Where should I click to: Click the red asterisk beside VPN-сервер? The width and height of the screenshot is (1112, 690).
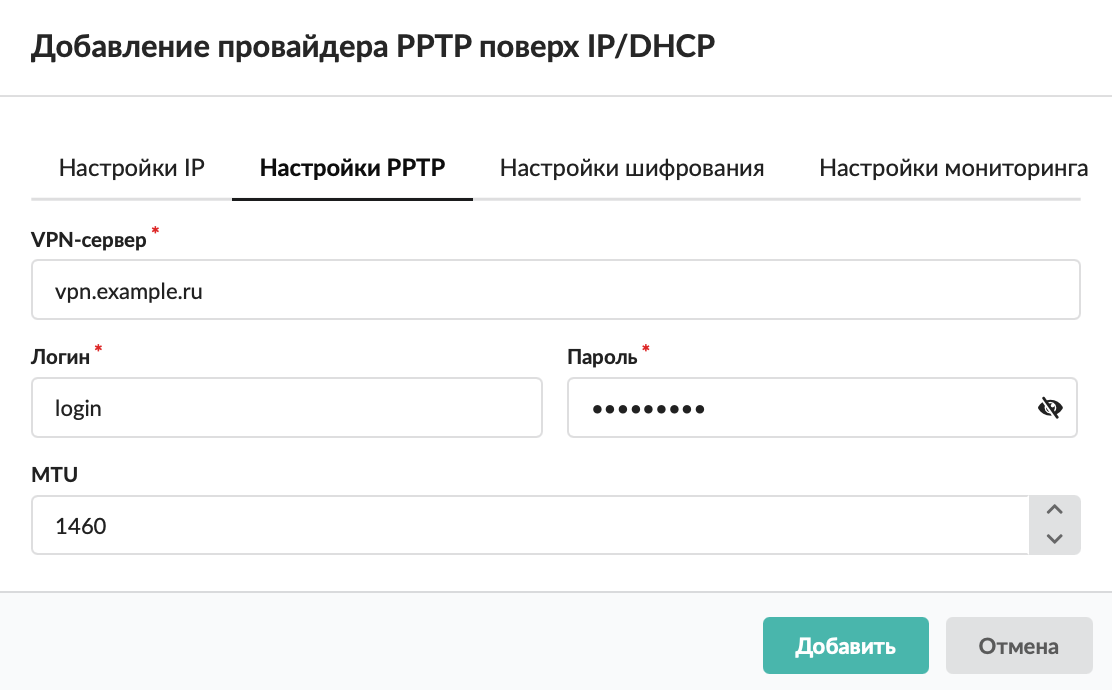point(155,233)
